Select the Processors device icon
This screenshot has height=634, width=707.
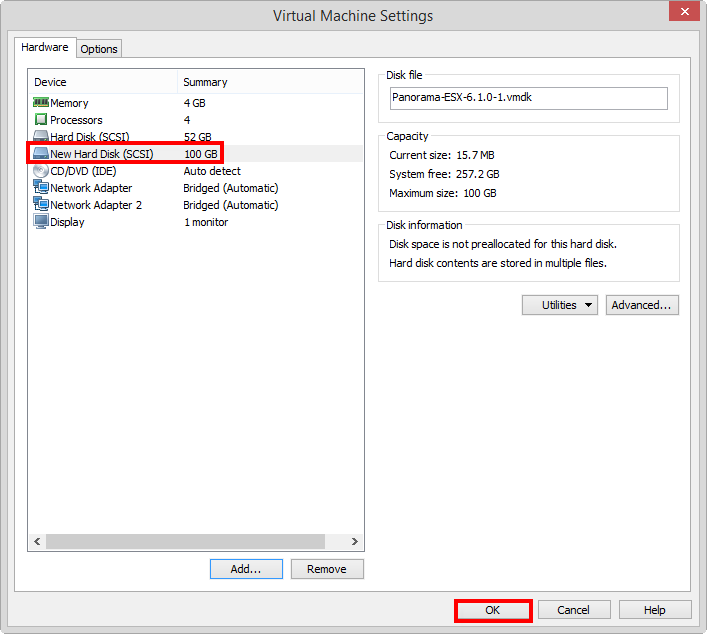(x=41, y=120)
